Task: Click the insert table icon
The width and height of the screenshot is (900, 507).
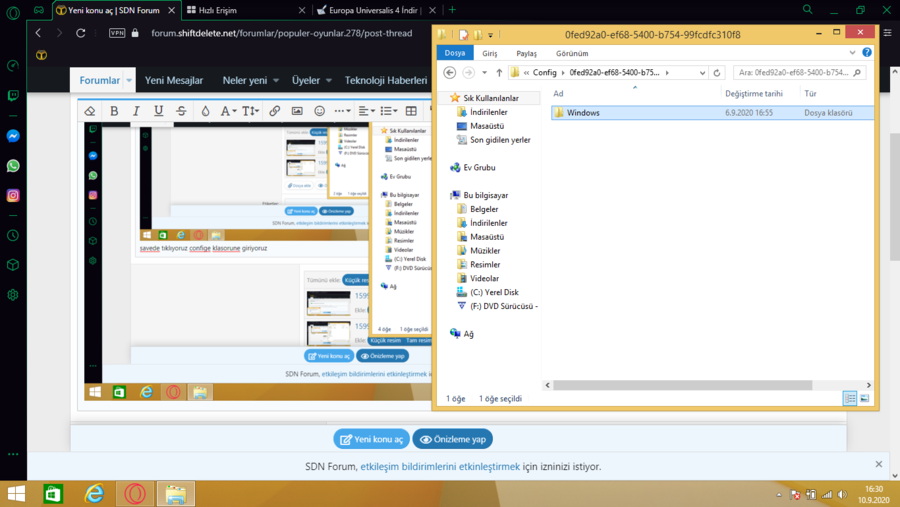Action: [411, 111]
